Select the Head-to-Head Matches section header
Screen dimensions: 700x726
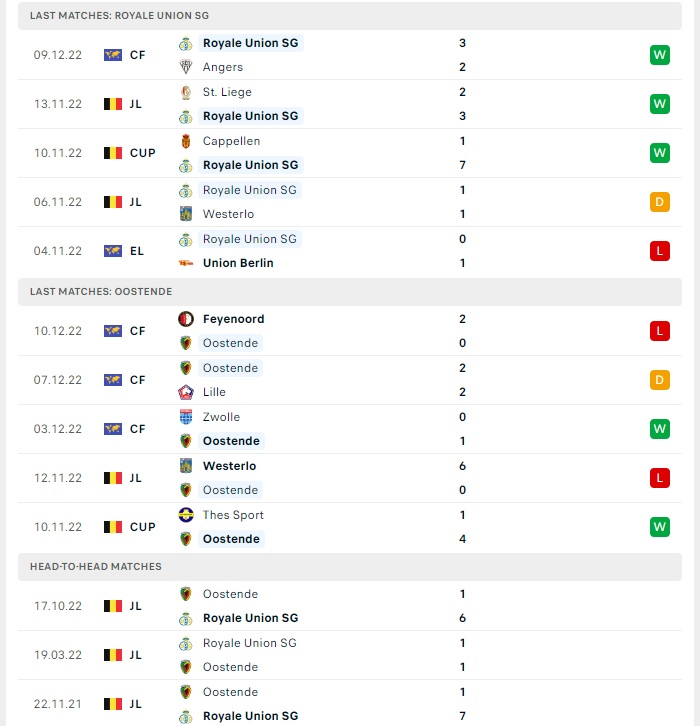(350, 567)
